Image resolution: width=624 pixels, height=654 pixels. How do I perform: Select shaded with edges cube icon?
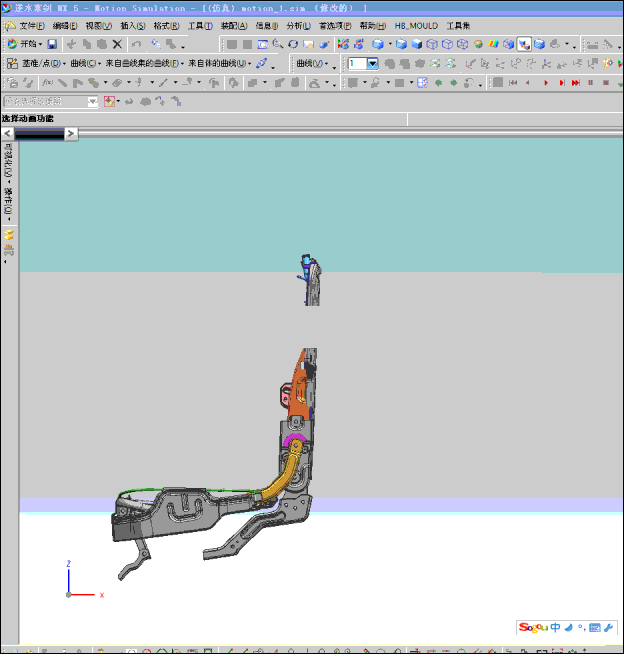click(x=401, y=44)
